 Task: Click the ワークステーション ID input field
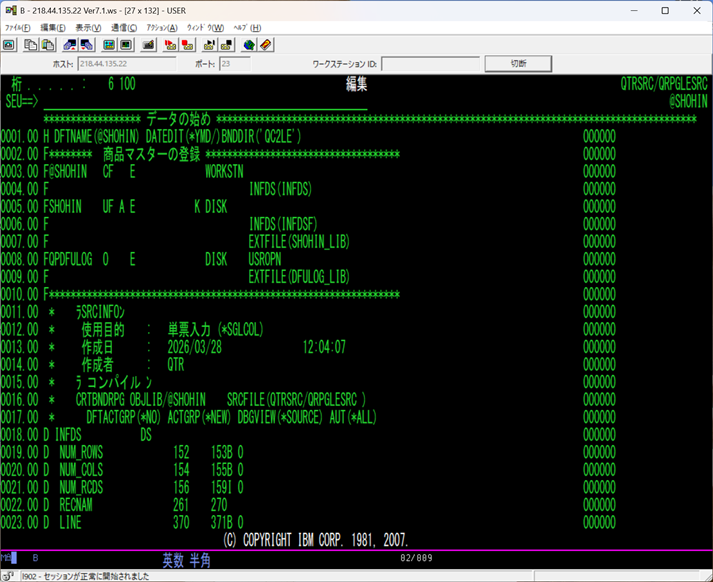pos(430,63)
